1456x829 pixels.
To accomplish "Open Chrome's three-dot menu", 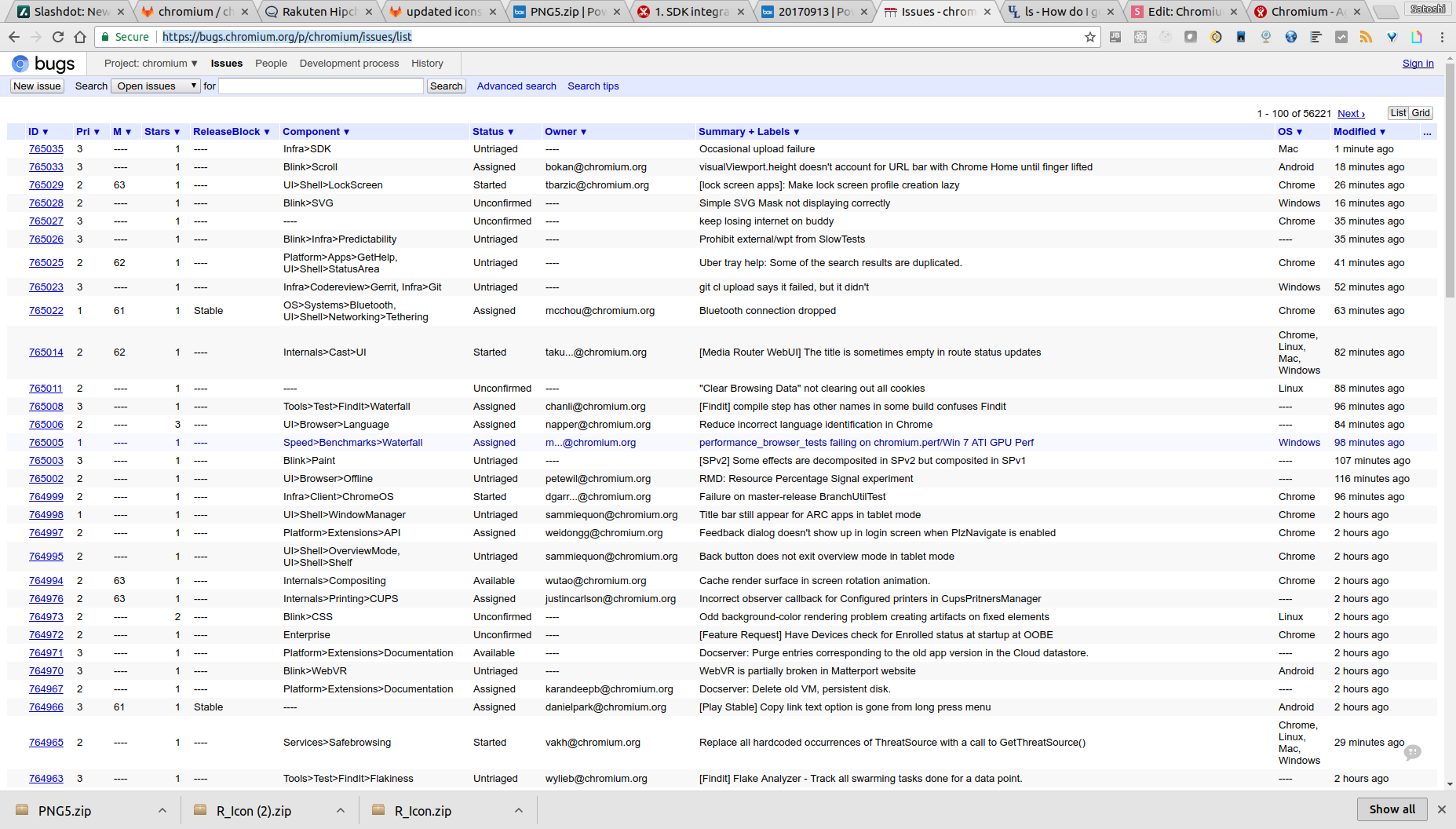I will (1442, 37).
